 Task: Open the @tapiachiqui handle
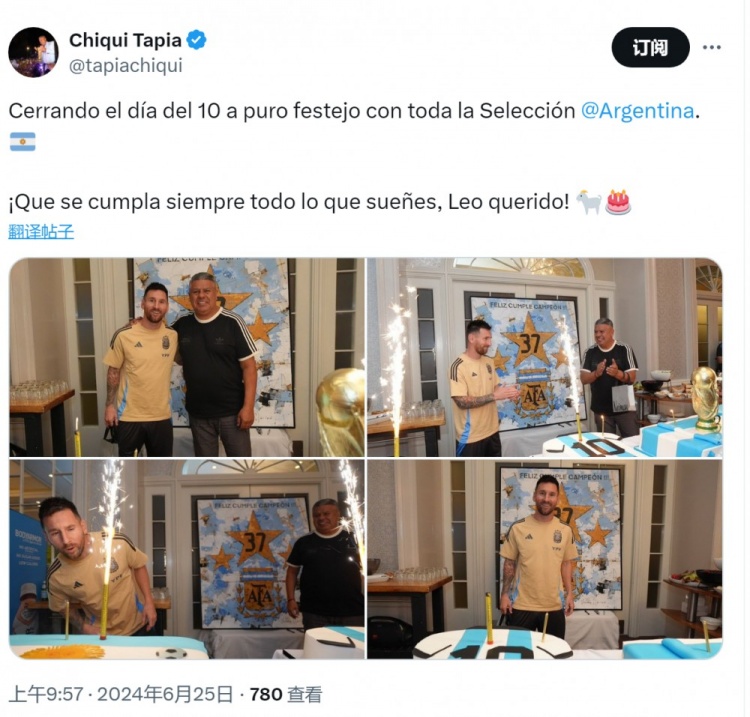tap(126, 66)
